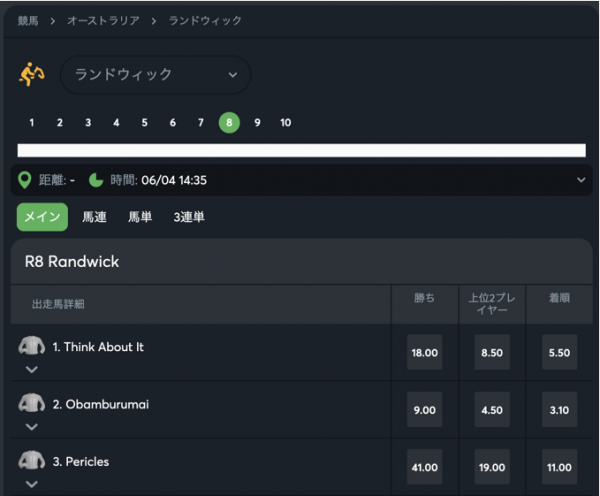
Task: Click the 出走馬詳細 column header
Action: click(x=58, y=304)
